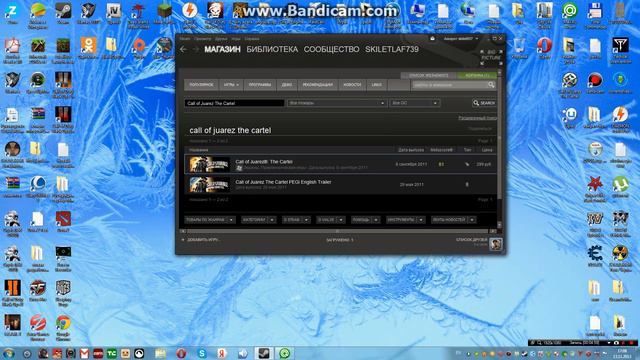Open the Steam menu in the menu bar
The image size is (640, 360).
tap(184, 39)
